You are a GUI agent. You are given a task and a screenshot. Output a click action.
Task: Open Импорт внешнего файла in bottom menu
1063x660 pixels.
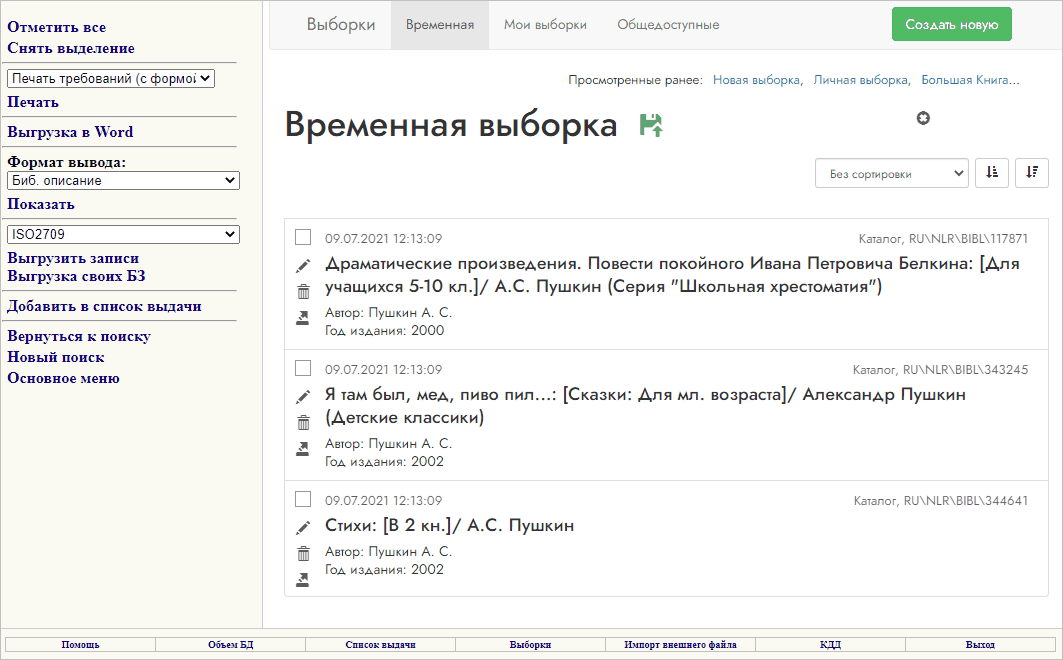coord(680,644)
